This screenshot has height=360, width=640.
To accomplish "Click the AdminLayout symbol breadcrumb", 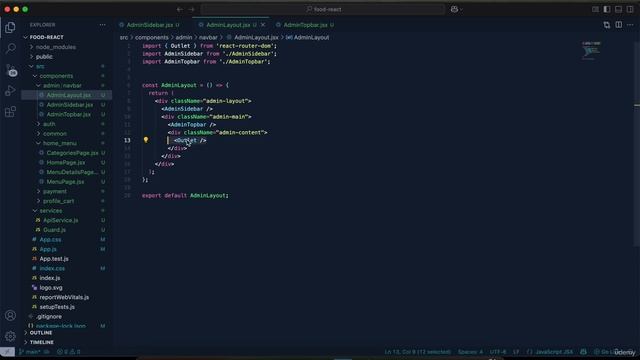I will coord(308,37).
